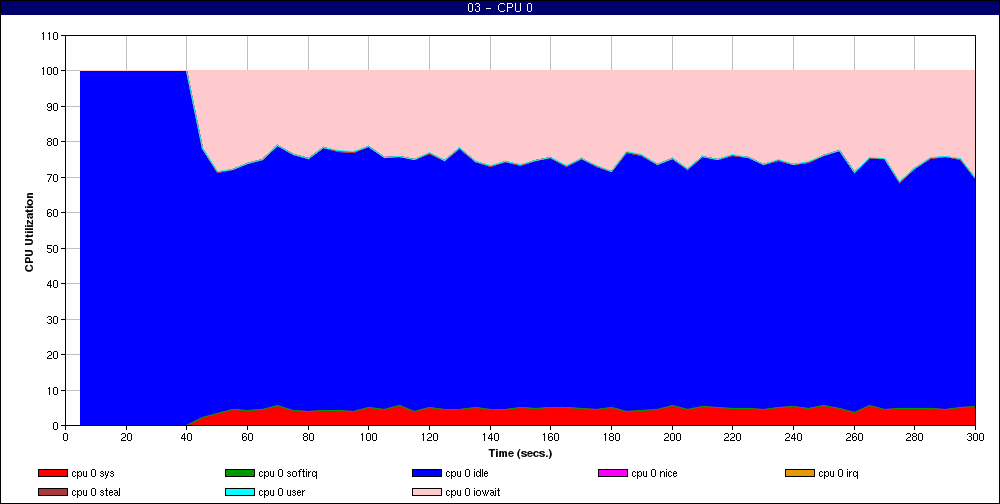Click the x-axis value 240
This screenshot has height=504, width=1000.
pos(793,437)
